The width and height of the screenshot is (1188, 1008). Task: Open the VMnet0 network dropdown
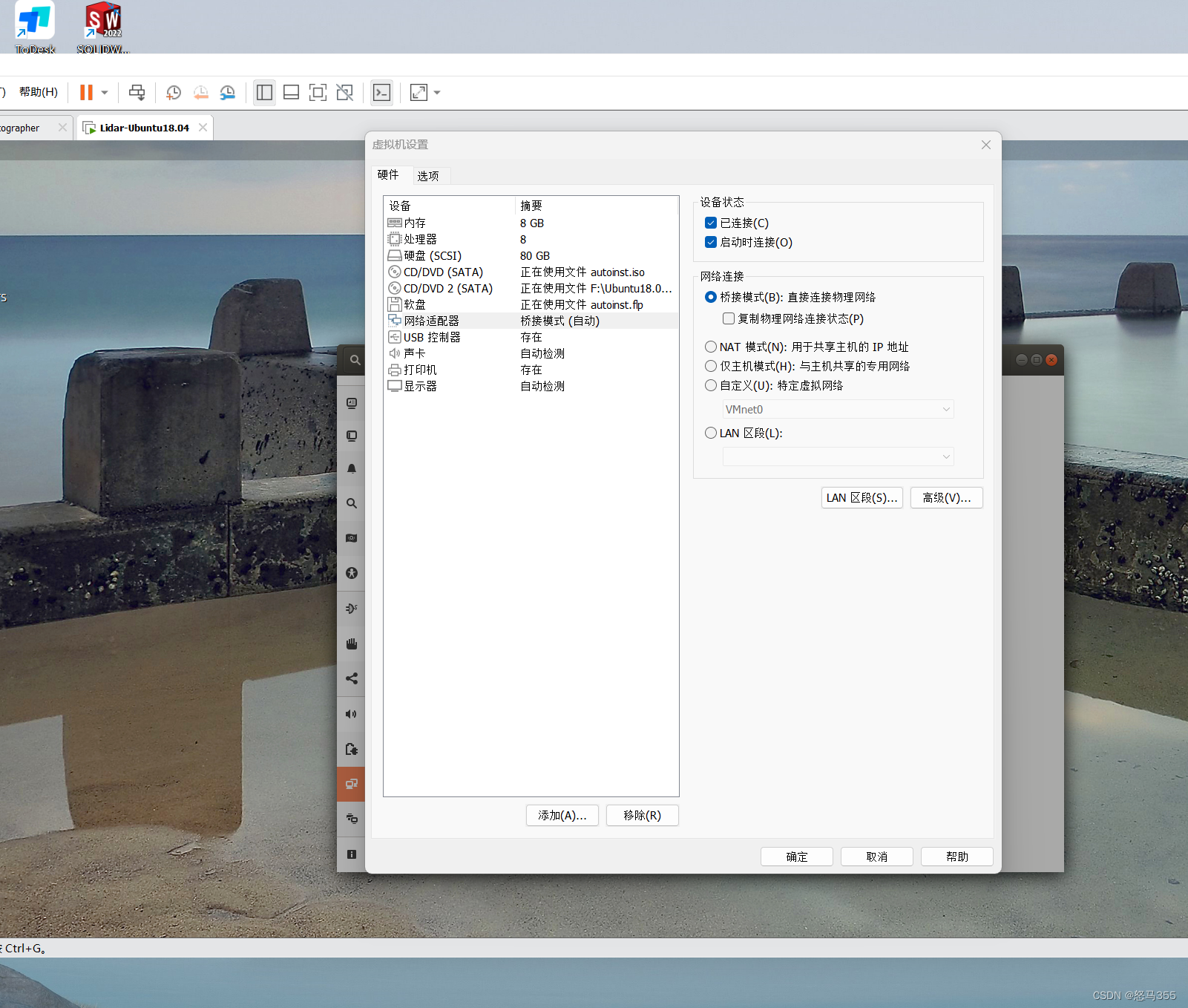click(x=837, y=409)
